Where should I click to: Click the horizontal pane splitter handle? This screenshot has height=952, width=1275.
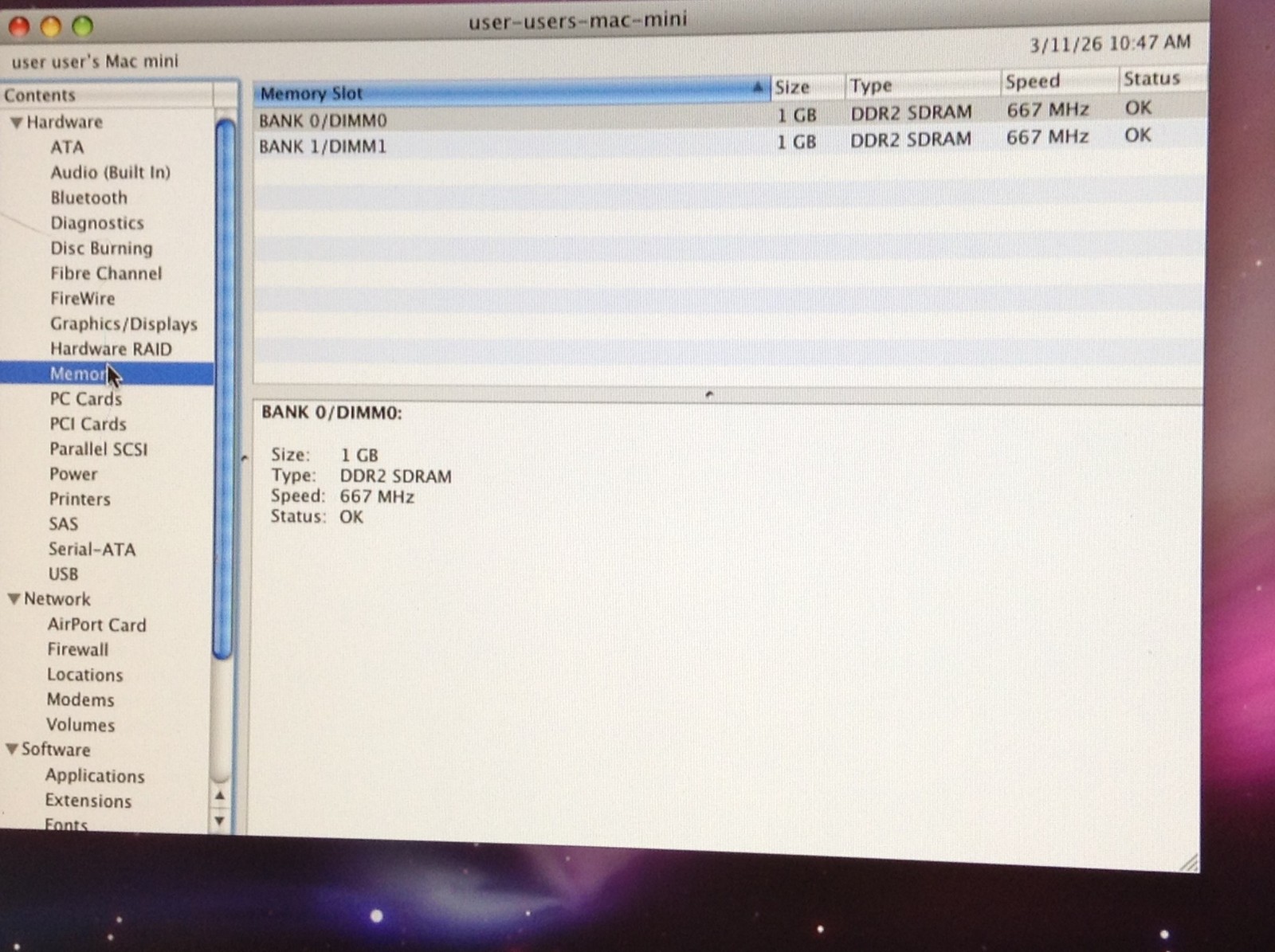pos(709,394)
